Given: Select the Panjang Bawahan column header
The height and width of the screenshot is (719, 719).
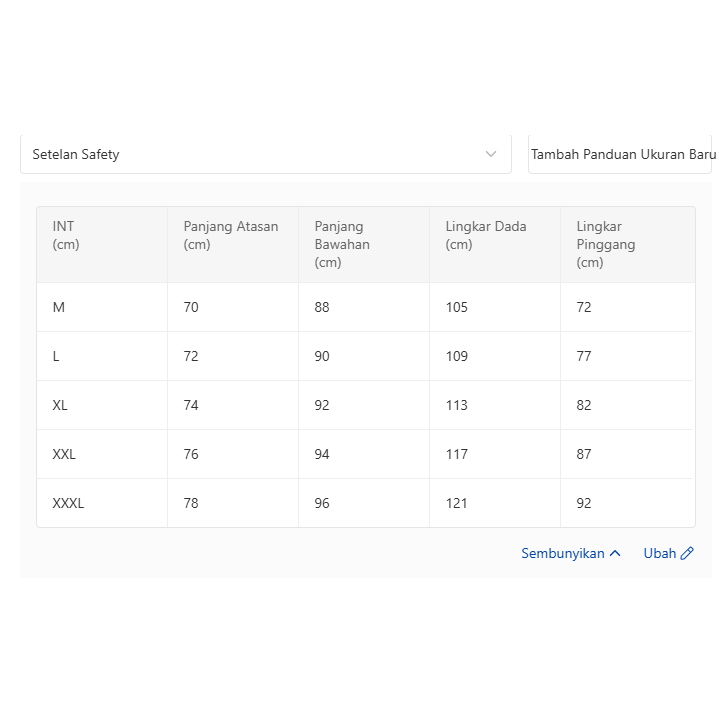Looking at the screenshot, I should 342,244.
